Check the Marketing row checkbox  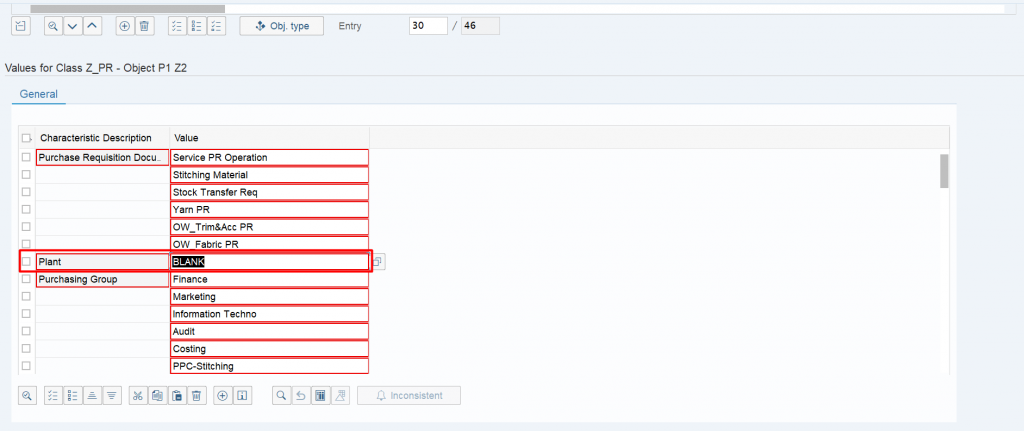[26, 296]
